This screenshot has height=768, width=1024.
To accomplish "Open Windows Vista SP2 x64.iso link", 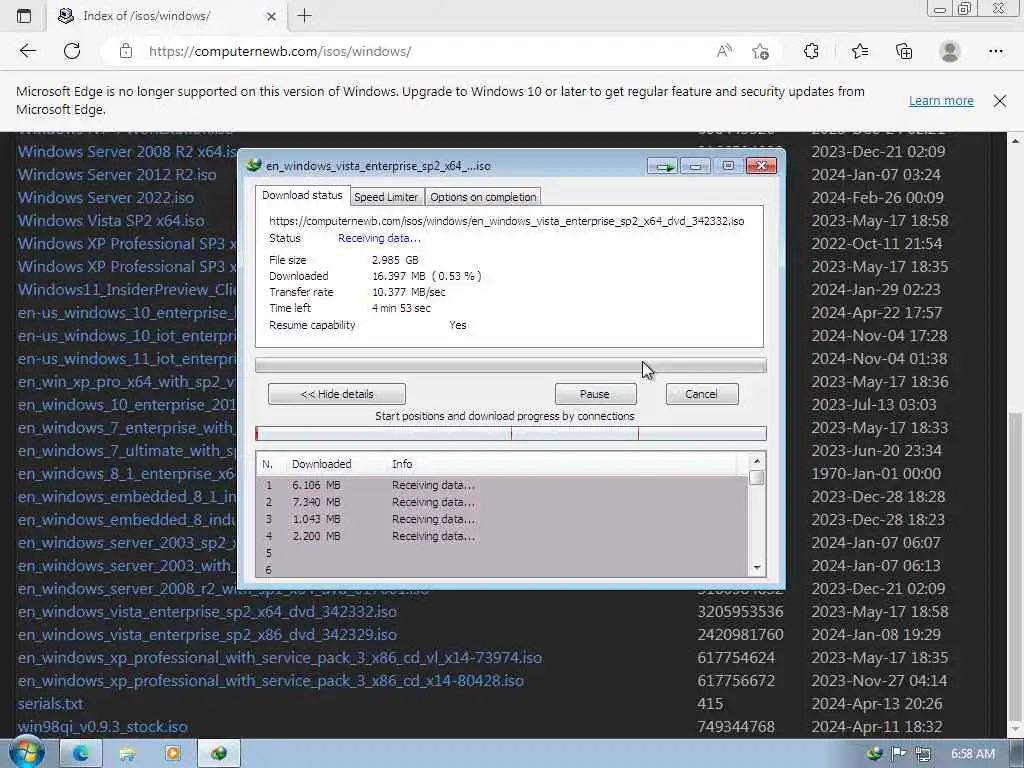I will click(111, 220).
